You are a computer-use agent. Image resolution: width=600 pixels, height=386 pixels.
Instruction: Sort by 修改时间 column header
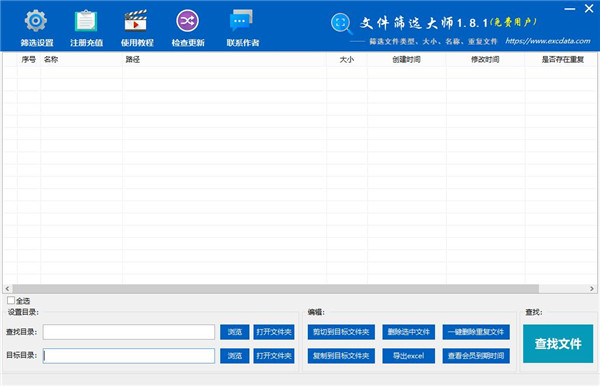point(485,59)
